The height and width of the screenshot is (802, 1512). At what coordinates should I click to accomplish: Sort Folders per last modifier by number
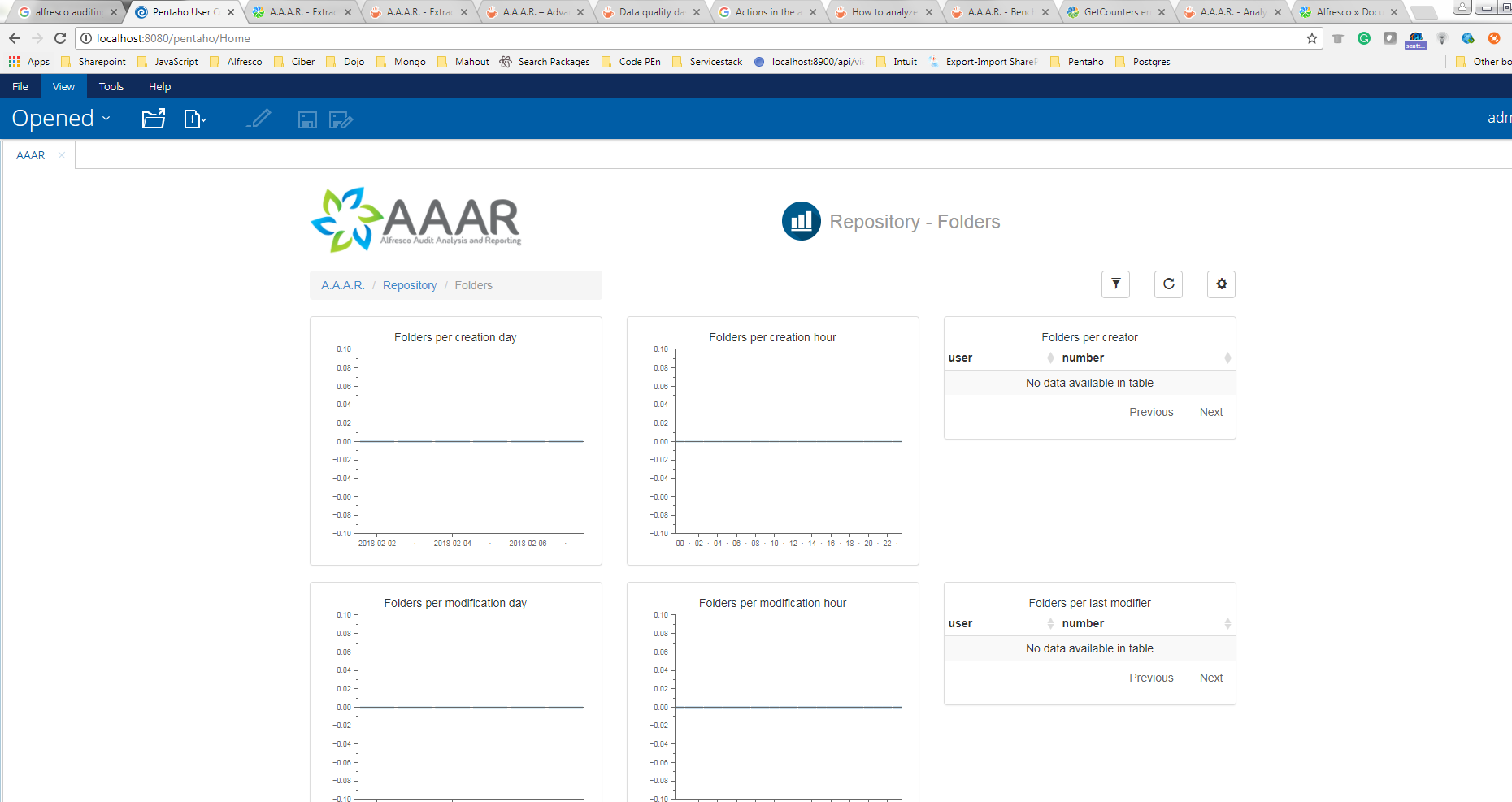pos(1146,623)
